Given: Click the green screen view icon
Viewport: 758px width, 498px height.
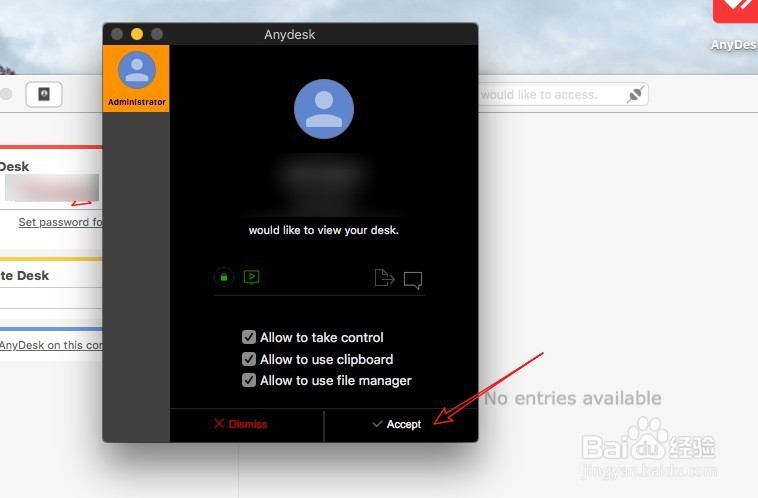Looking at the screenshot, I should (x=251, y=277).
